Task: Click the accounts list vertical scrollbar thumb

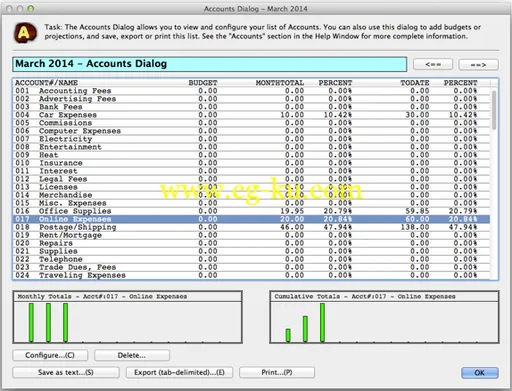Action: point(494,110)
